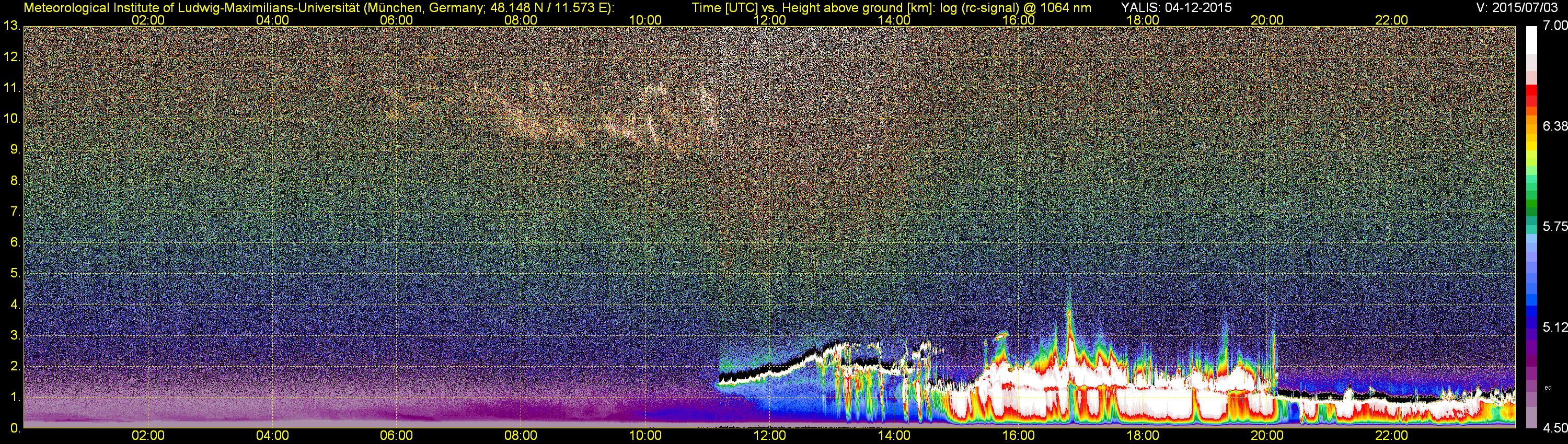The height and width of the screenshot is (444, 1568).
Task: Click '02:00' on the upper time axis
Action: [x=148, y=20]
